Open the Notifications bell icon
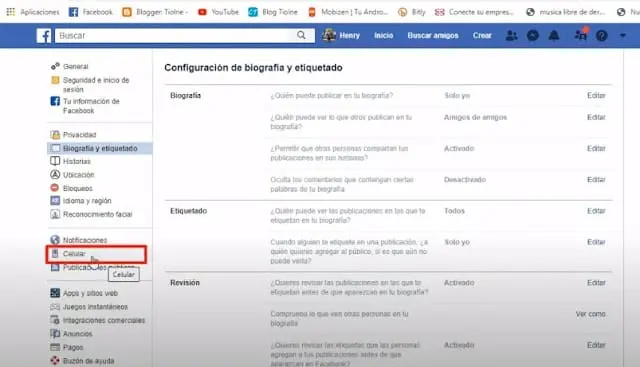The image size is (640, 367). point(554,36)
